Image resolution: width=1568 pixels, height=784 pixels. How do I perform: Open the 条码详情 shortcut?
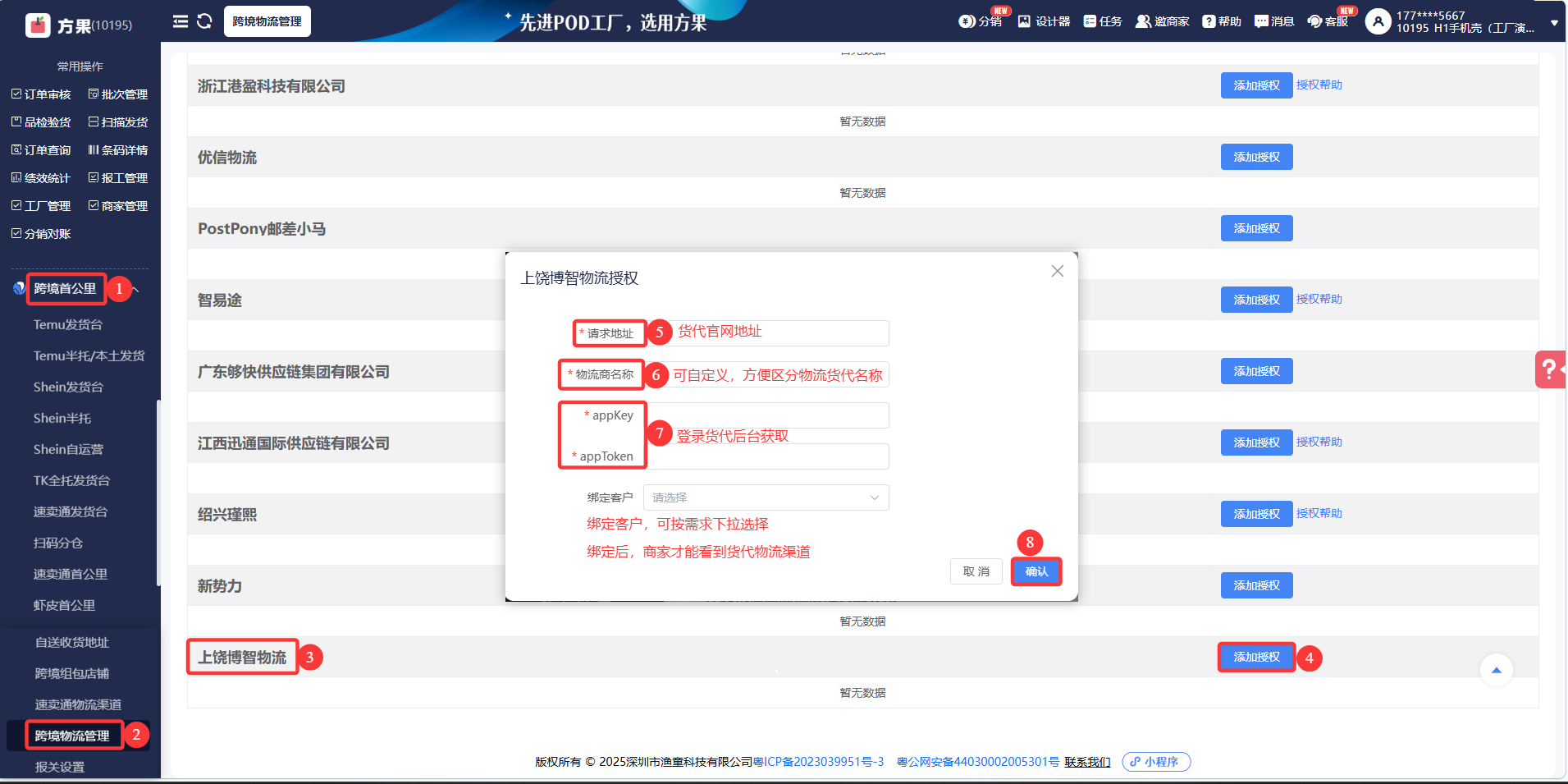pyautogui.click(x=118, y=150)
